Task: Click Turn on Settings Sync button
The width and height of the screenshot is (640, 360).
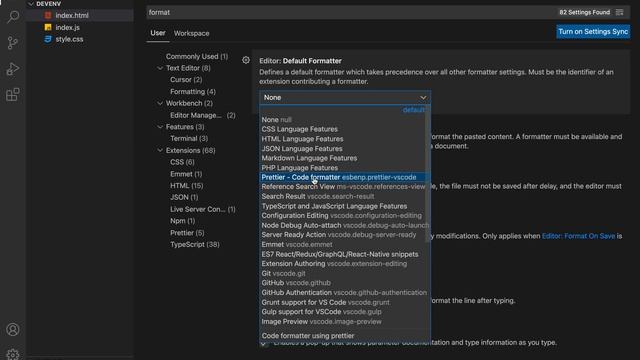Action: click(593, 31)
